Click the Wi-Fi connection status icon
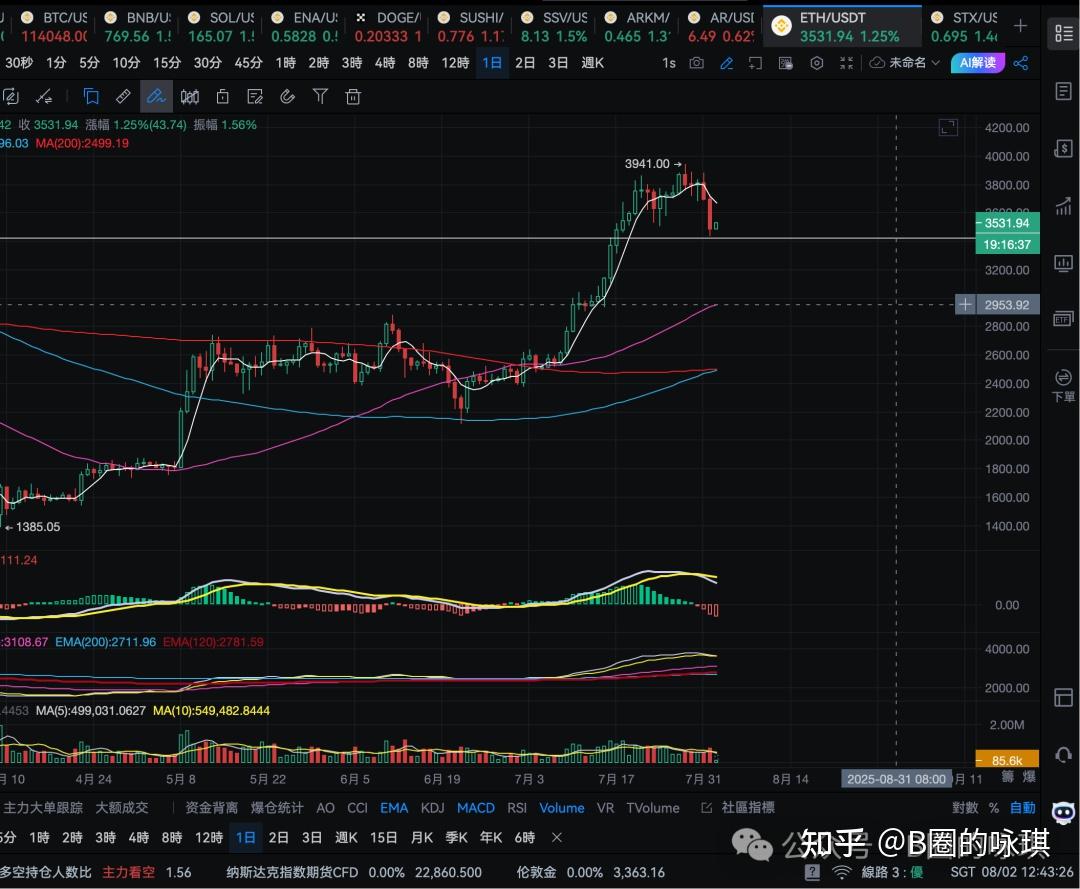Viewport: 1080px width, 889px height. 841,872
